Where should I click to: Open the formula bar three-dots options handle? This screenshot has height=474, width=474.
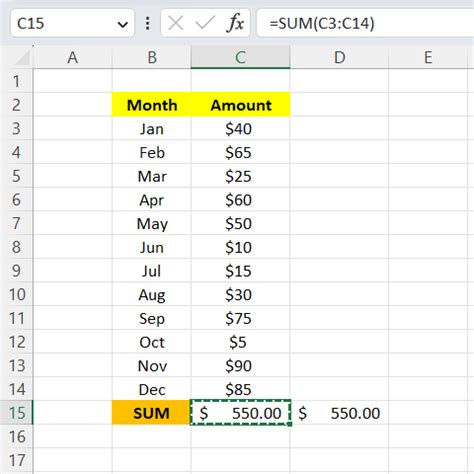tap(147, 23)
